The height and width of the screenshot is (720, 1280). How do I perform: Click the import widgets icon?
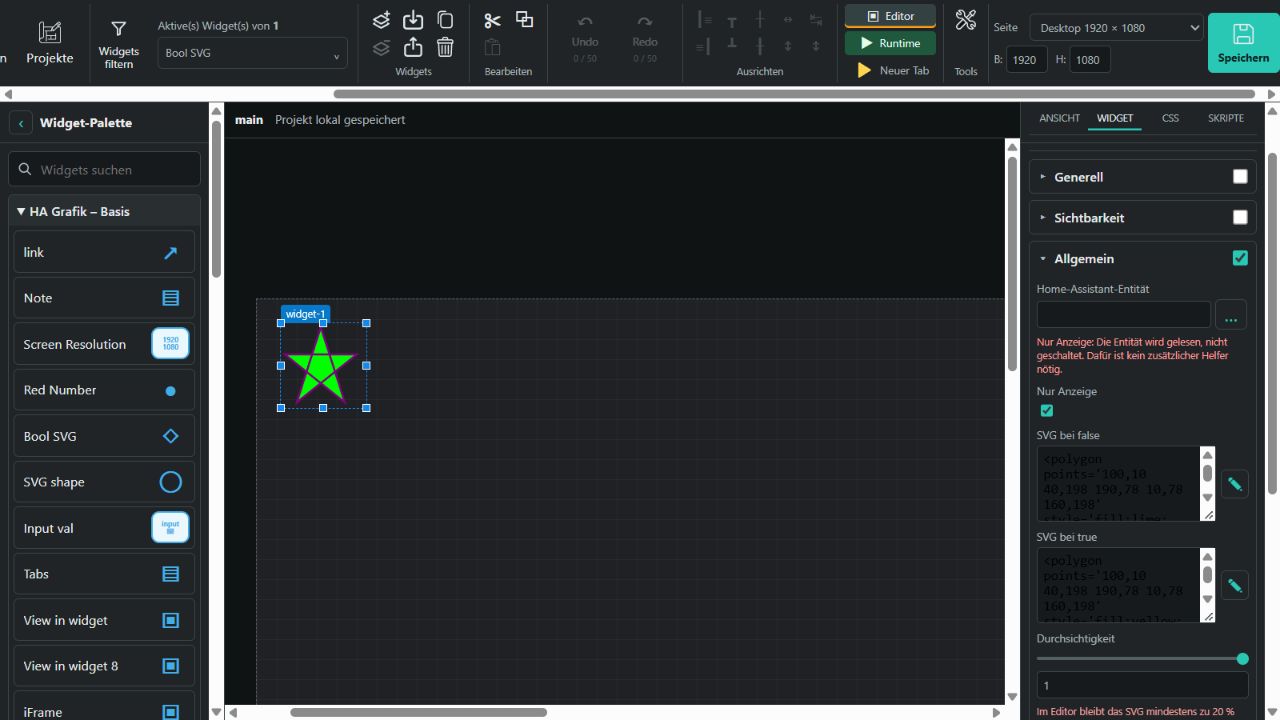pyautogui.click(x=413, y=20)
